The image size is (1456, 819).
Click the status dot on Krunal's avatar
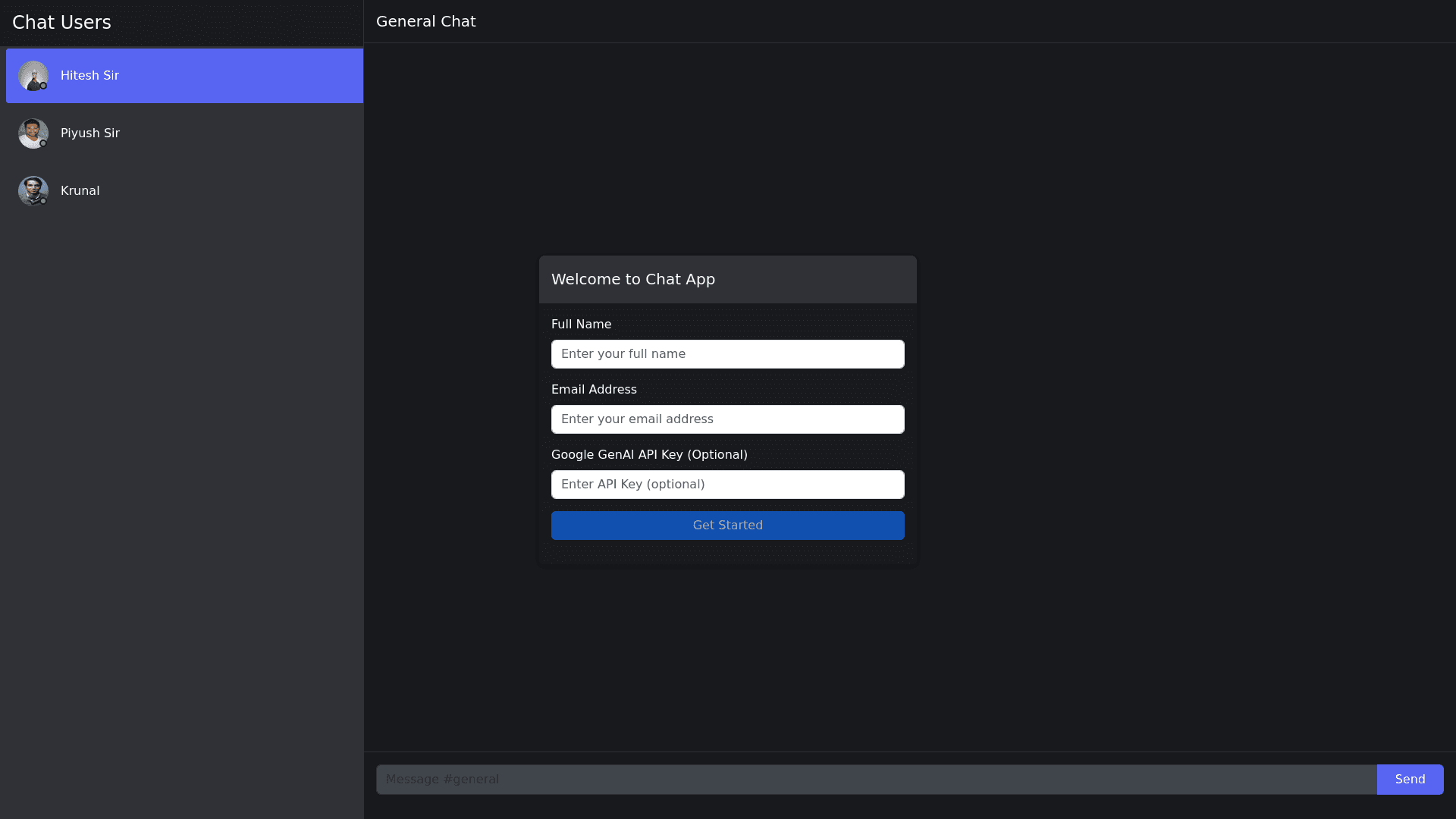[43, 201]
